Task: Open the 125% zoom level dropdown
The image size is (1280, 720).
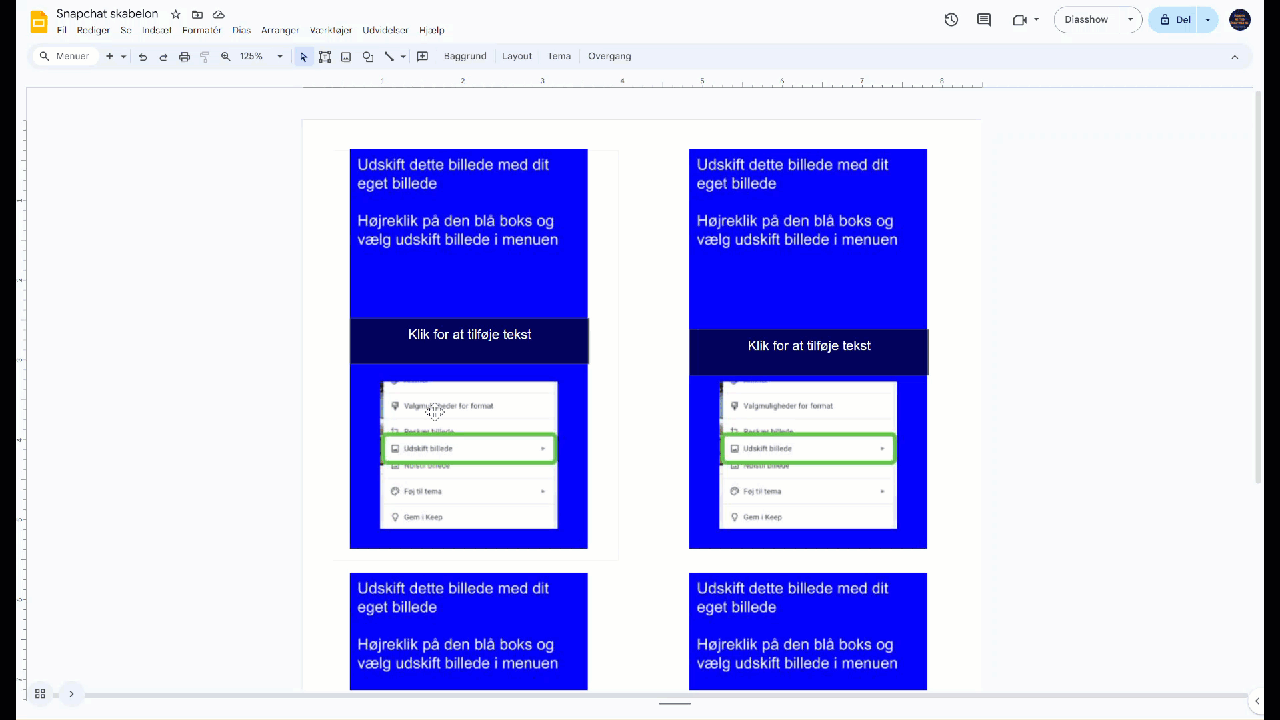Action: (261, 57)
